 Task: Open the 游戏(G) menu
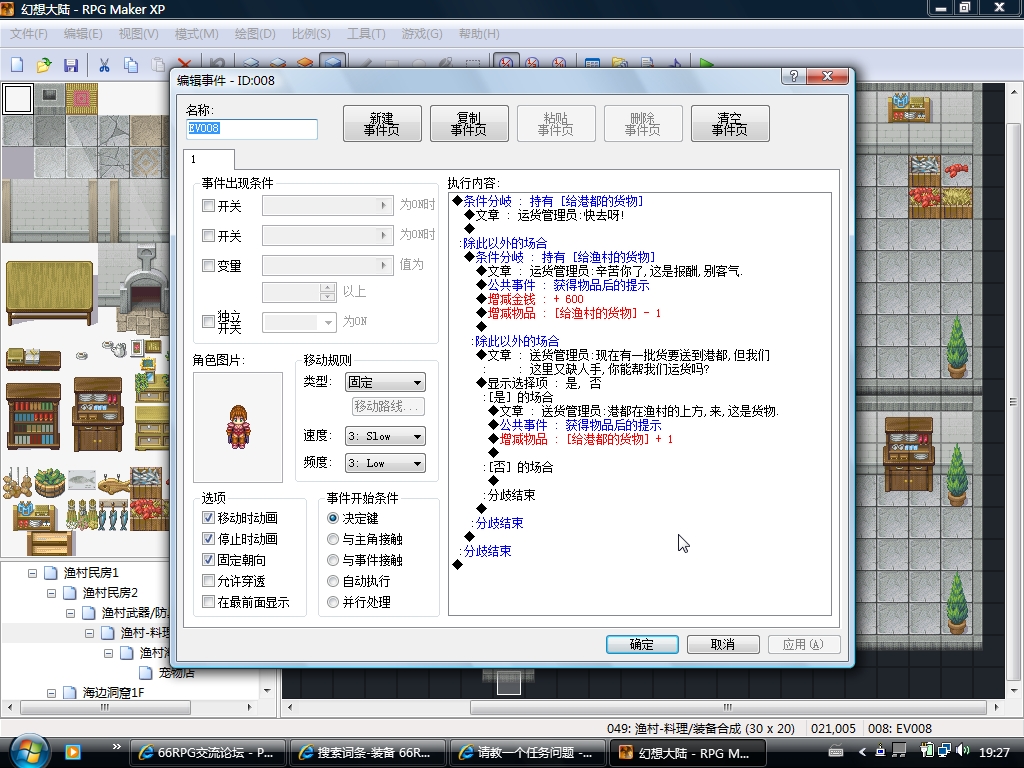click(x=422, y=33)
